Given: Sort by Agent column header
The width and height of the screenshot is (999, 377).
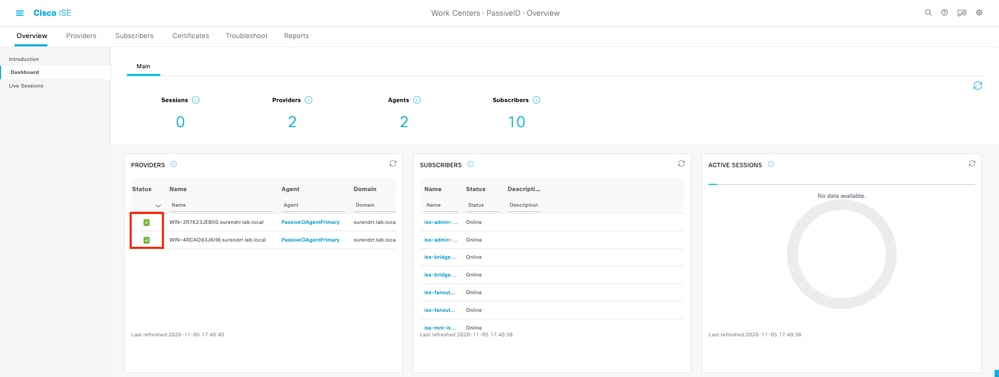Looking at the screenshot, I should [291, 189].
